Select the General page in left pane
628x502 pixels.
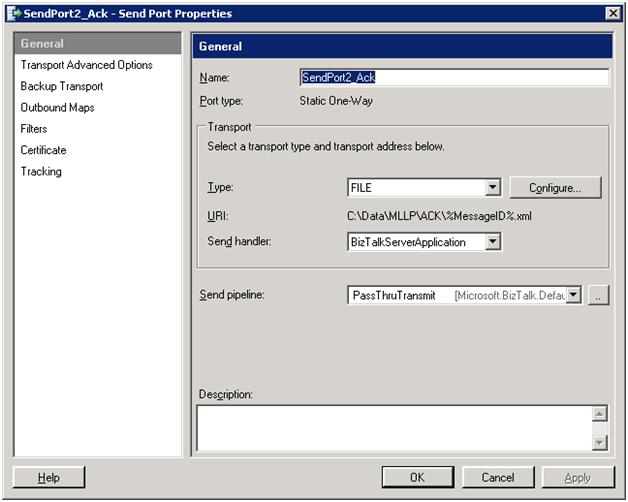tap(97, 44)
